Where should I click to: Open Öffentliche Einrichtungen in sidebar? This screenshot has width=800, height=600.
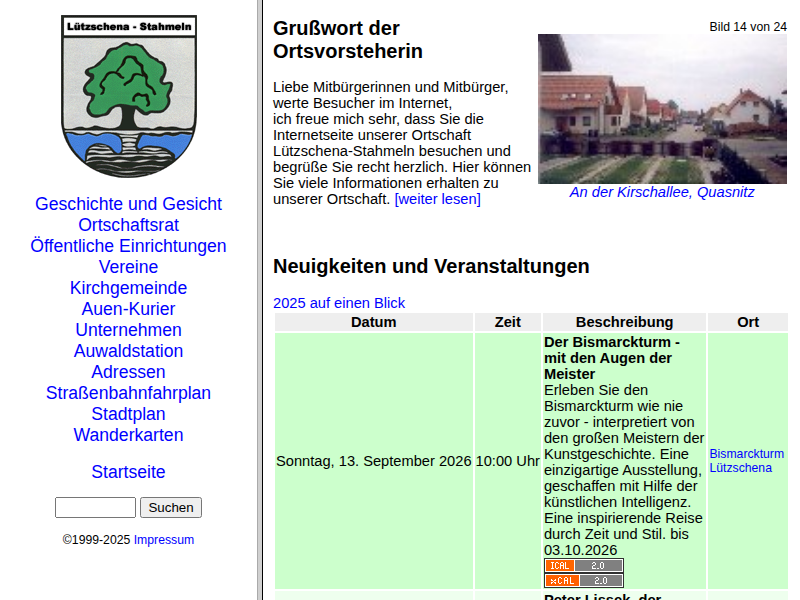tap(129, 245)
